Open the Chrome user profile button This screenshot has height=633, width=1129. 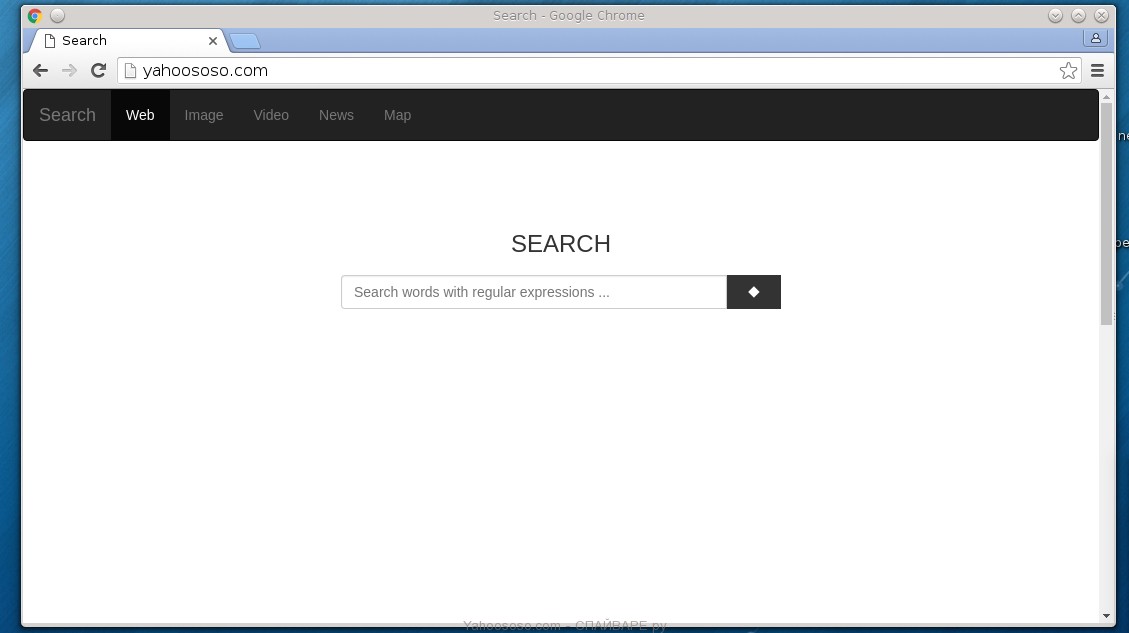pos(1095,38)
